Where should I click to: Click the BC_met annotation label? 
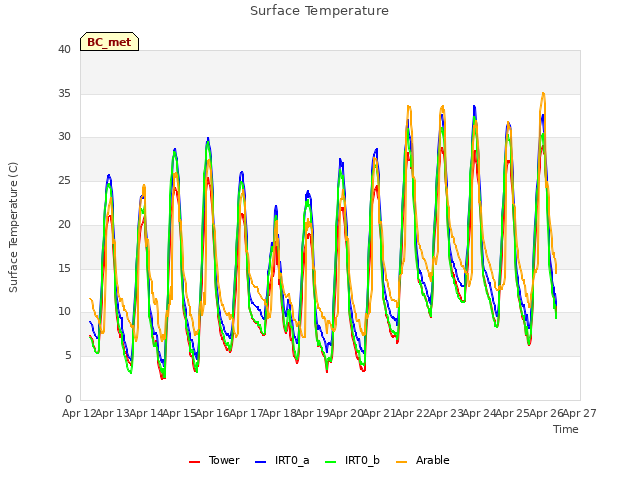pos(109,42)
